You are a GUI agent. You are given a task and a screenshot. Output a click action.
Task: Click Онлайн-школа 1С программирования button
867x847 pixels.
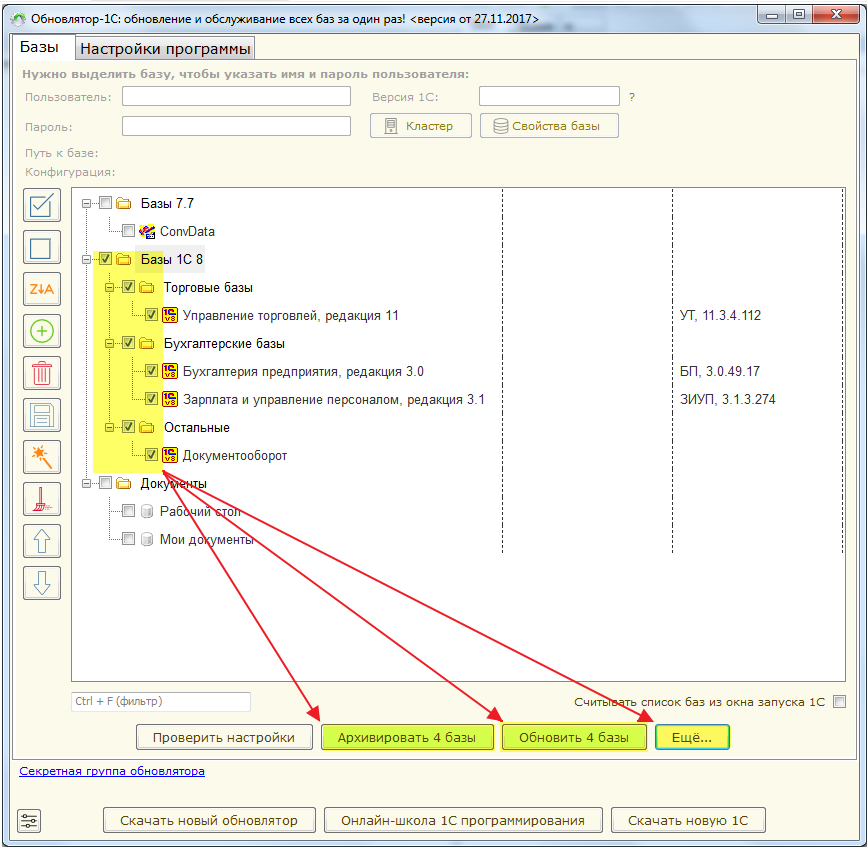[463, 820]
